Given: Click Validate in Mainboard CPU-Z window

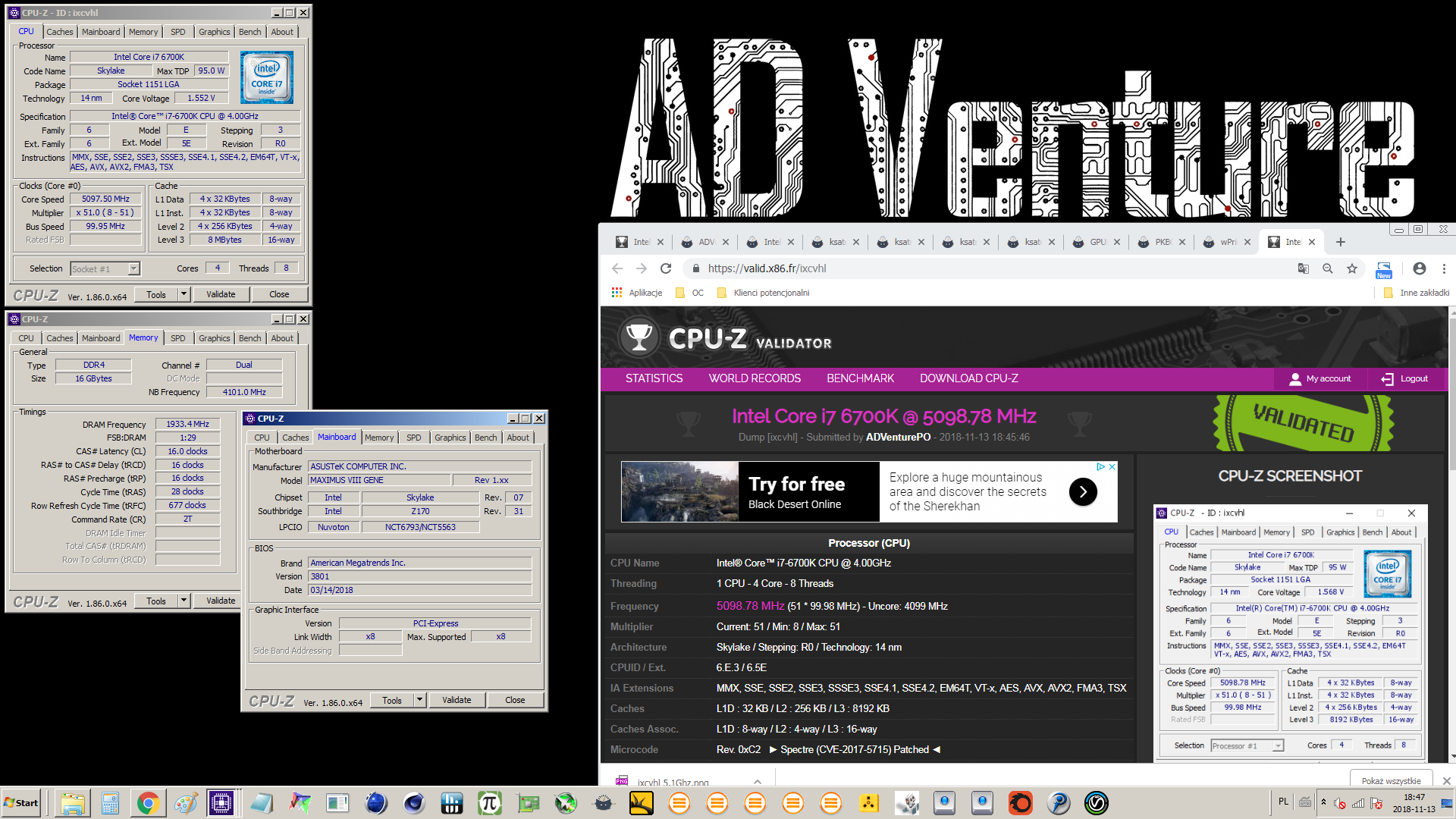Looking at the screenshot, I should coord(457,700).
